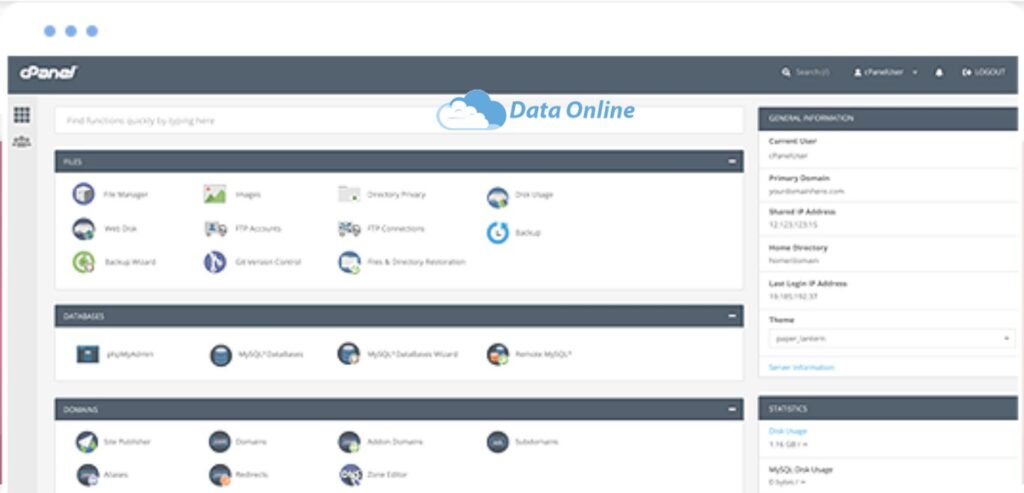Open the Git Version Control icon
This screenshot has height=493, width=1024.
pyautogui.click(x=215, y=262)
